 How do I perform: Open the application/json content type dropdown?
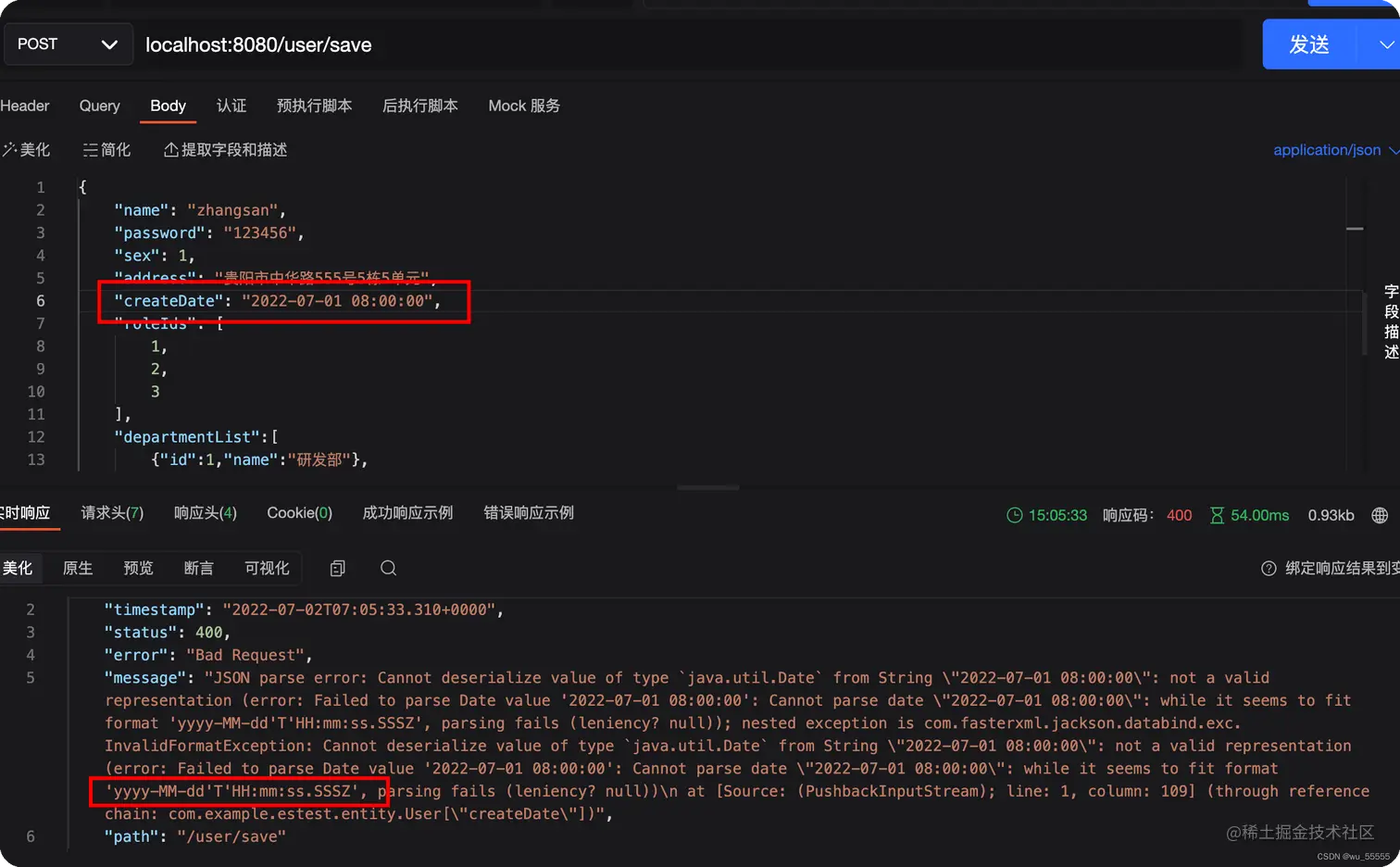pyautogui.click(x=1335, y=150)
